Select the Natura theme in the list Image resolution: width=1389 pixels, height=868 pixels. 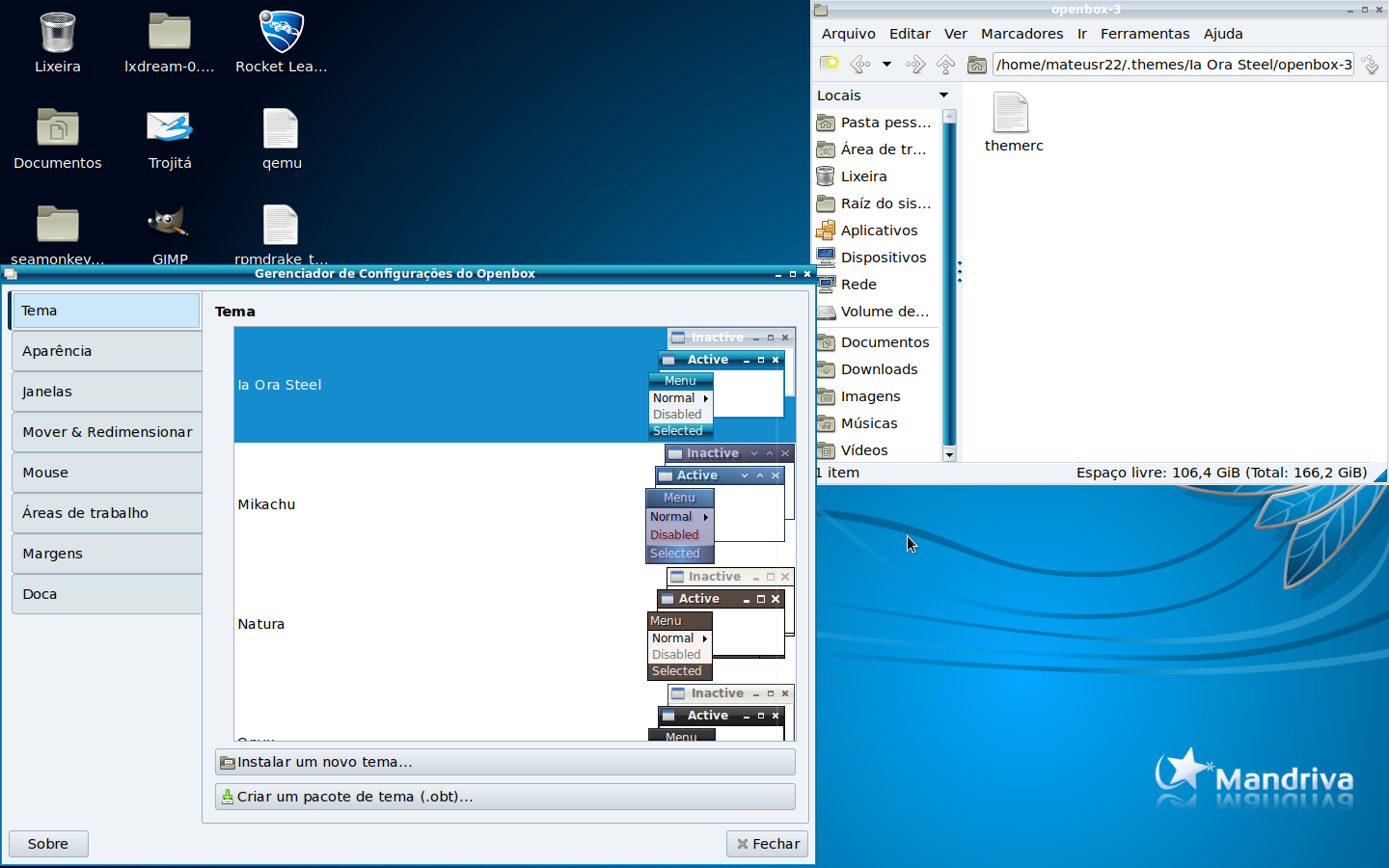pos(515,624)
